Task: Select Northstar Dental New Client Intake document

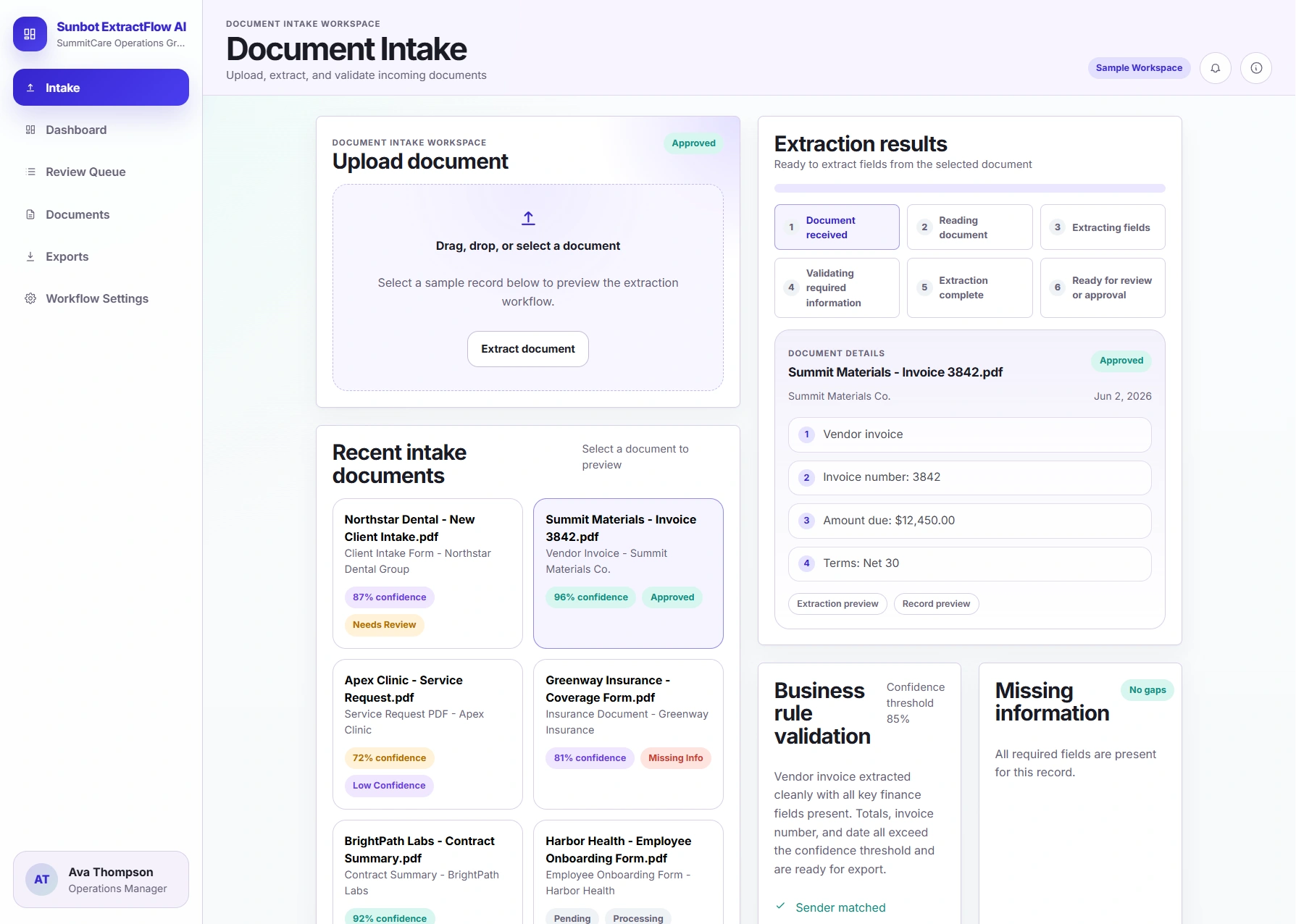Action: pos(427,574)
